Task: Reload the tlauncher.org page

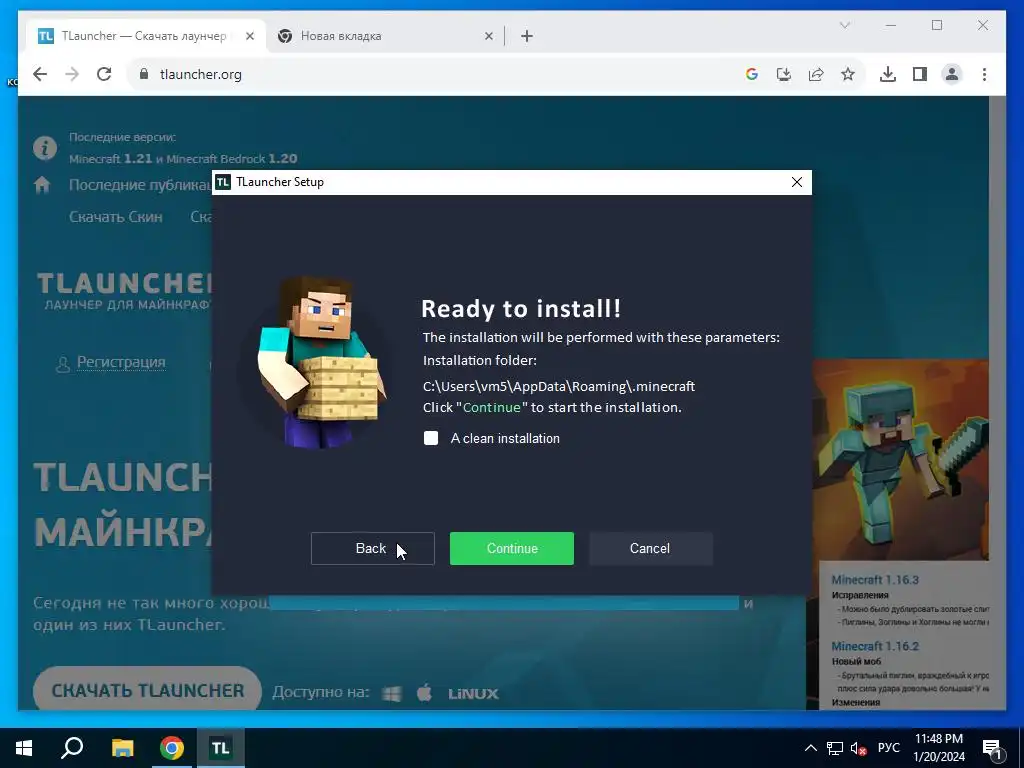Action: tap(104, 74)
